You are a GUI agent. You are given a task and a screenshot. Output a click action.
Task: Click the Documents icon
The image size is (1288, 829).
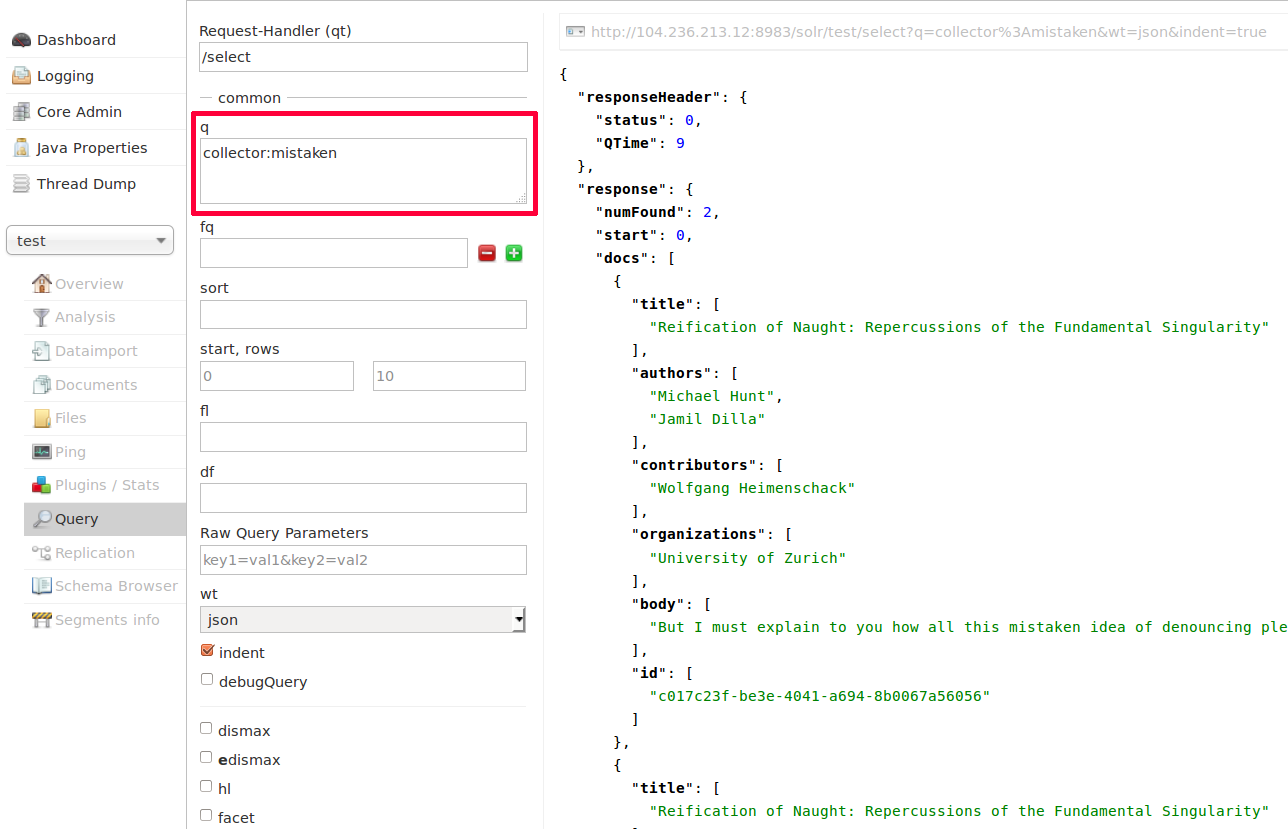41,385
